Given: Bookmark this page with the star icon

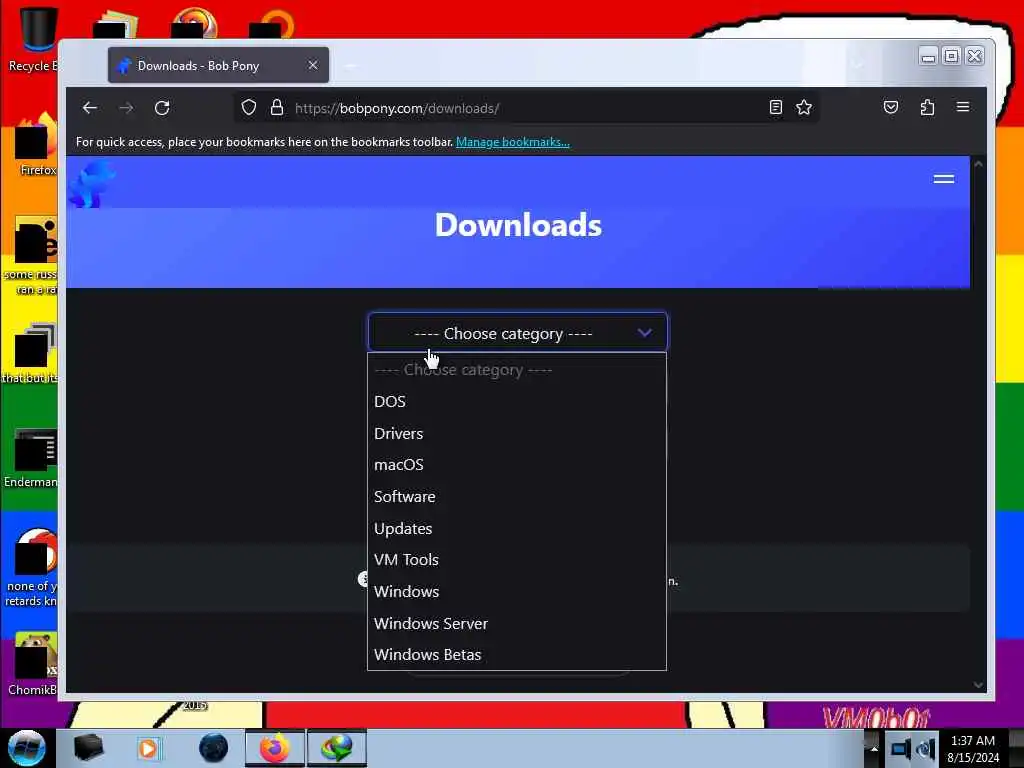Looking at the screenshot, I should pyautogui.click(x=804, y=107).
